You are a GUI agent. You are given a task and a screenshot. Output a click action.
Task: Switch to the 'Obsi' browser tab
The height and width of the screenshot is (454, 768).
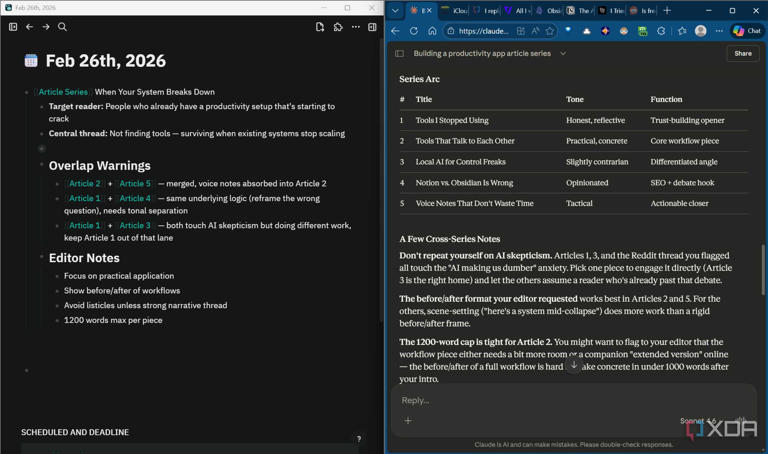[548, 10]
